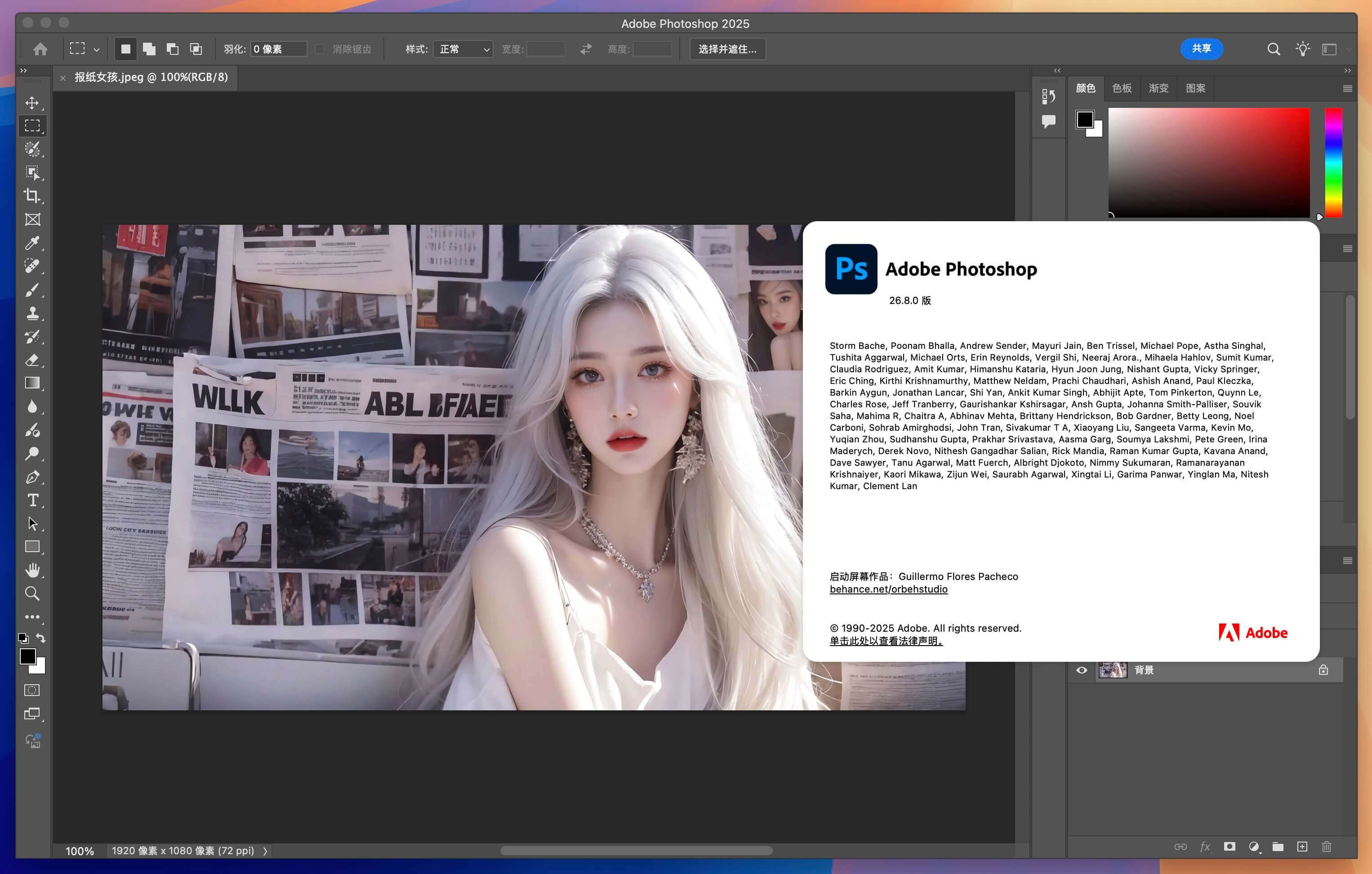Open the Search magnifier in the options bar
This screenshot has height=874, width=1372.
pyautogui.click(x=1274, y=49)
